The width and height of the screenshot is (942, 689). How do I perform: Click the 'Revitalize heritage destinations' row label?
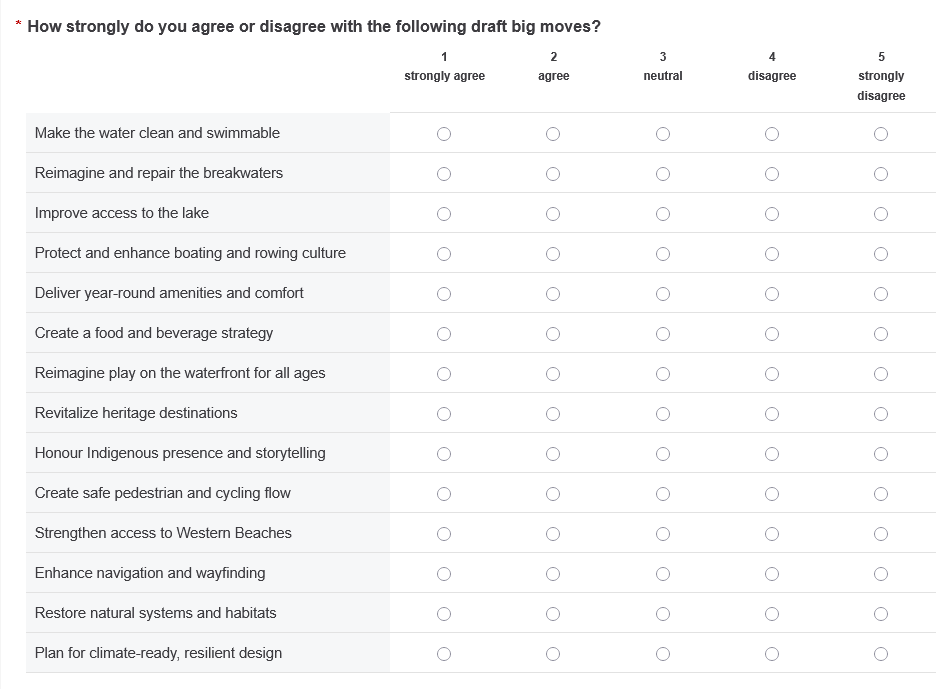(x=136, y=413)
